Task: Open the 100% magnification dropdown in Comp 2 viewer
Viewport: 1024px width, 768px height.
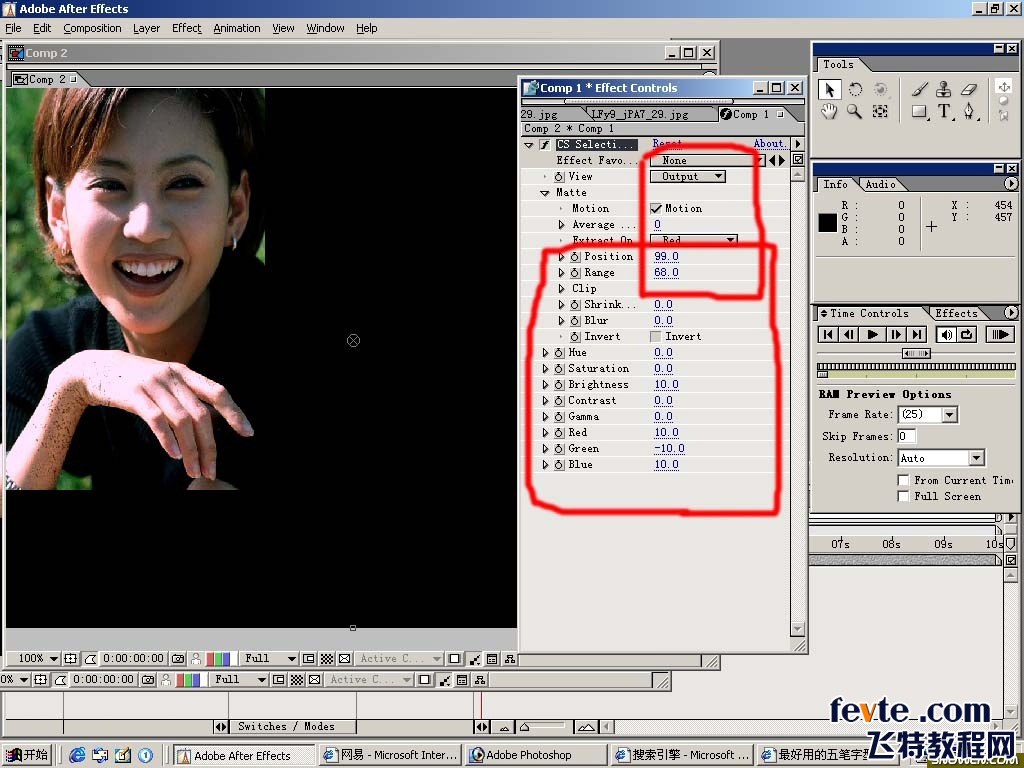Action: tap(38, 659)
